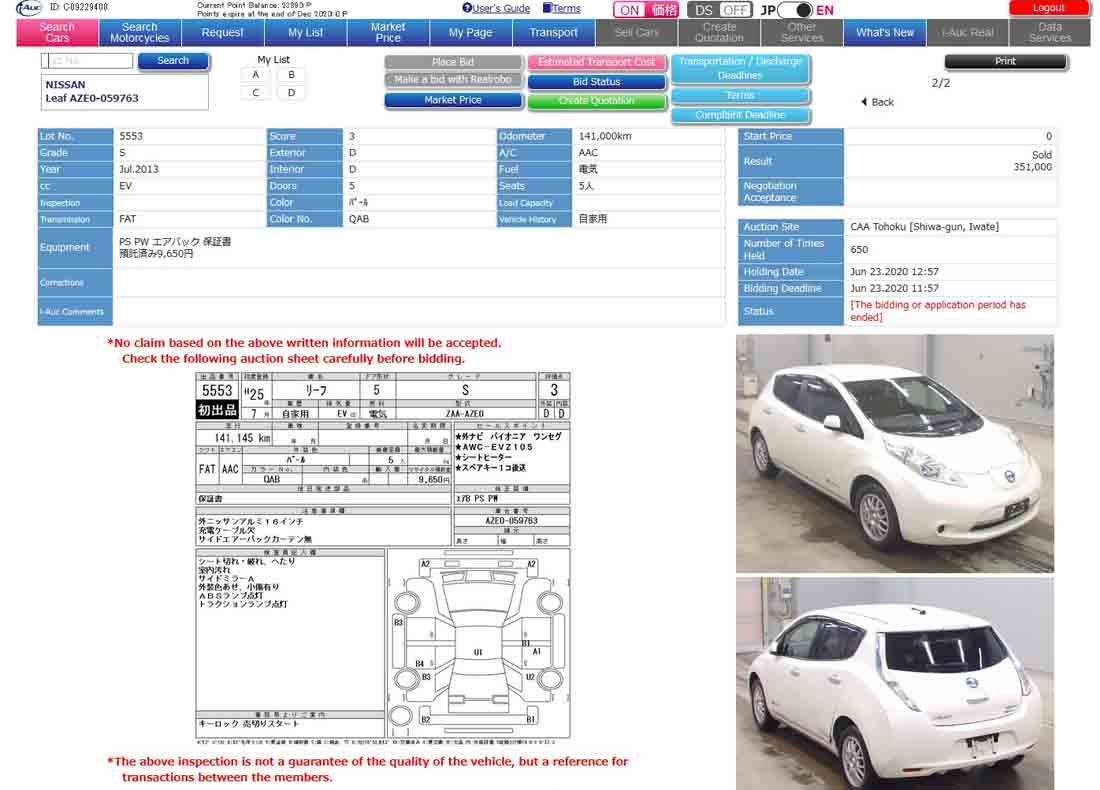Open the Search Motorcycles tab

(x=140, y=32)
